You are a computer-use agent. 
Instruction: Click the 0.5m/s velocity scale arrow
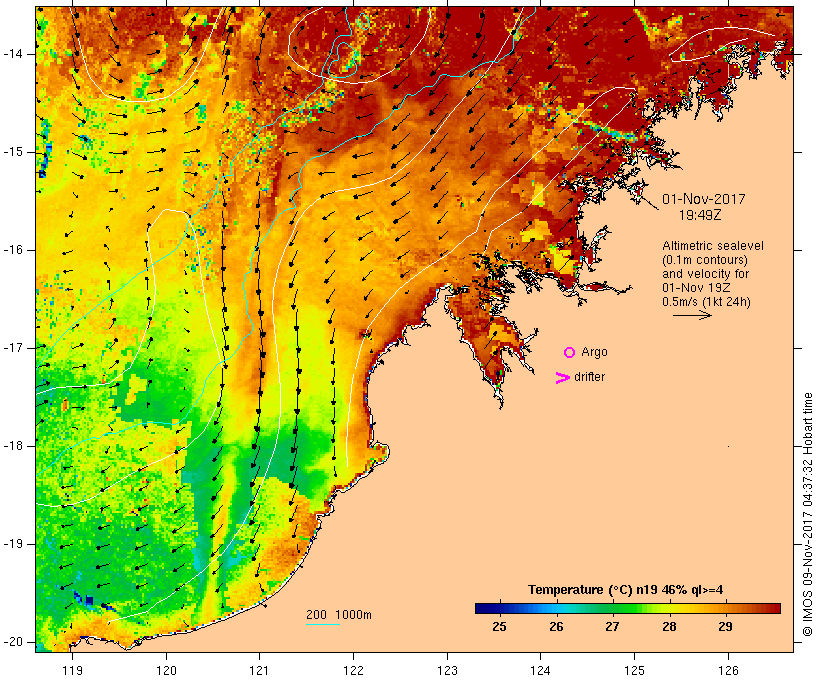(x=692, y=315)
